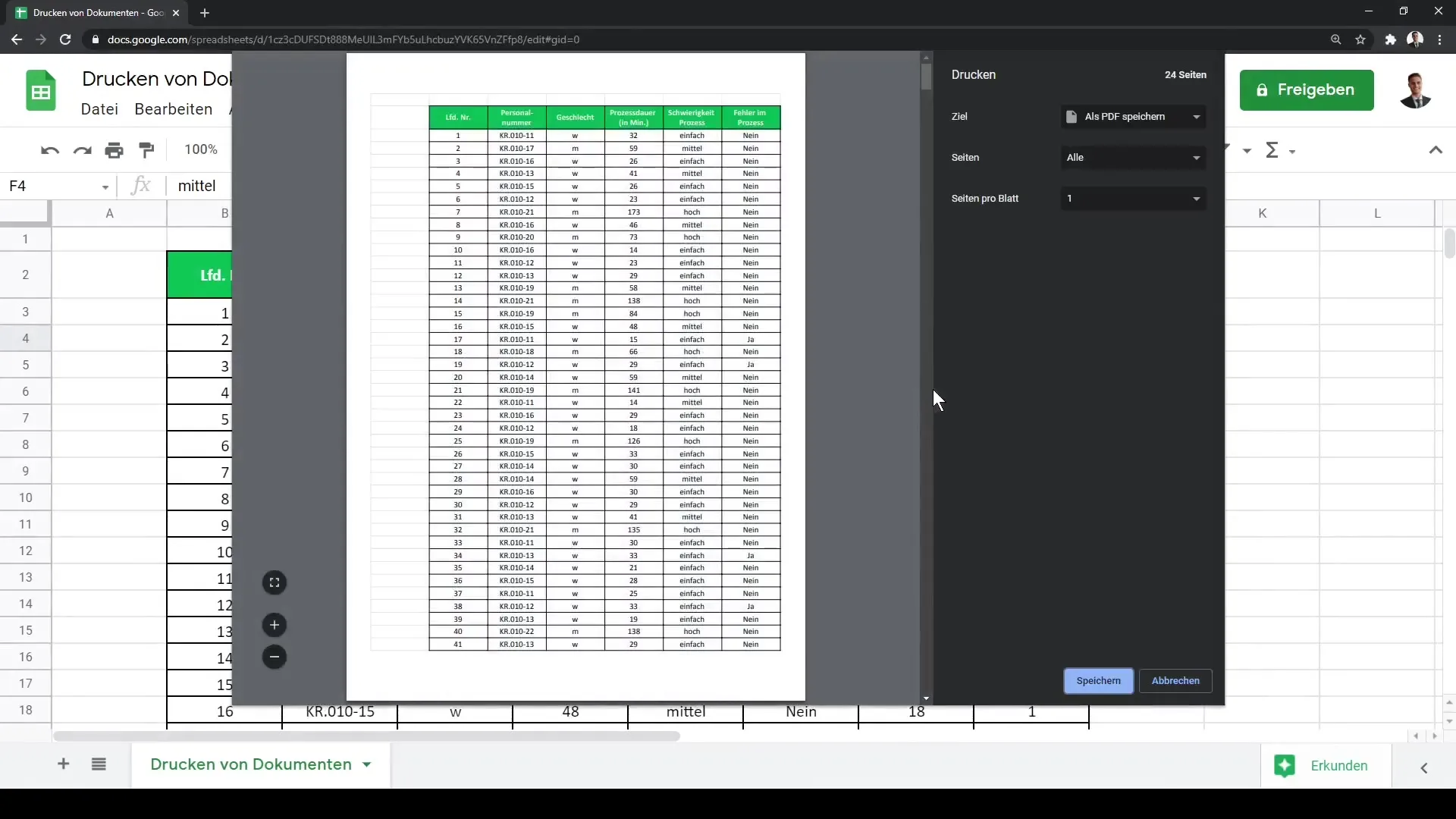This screenshot has height=819, width=1456.
Task: Click the Nein cell in row 18
Action: pyautogui.click(x=801, y=712)
